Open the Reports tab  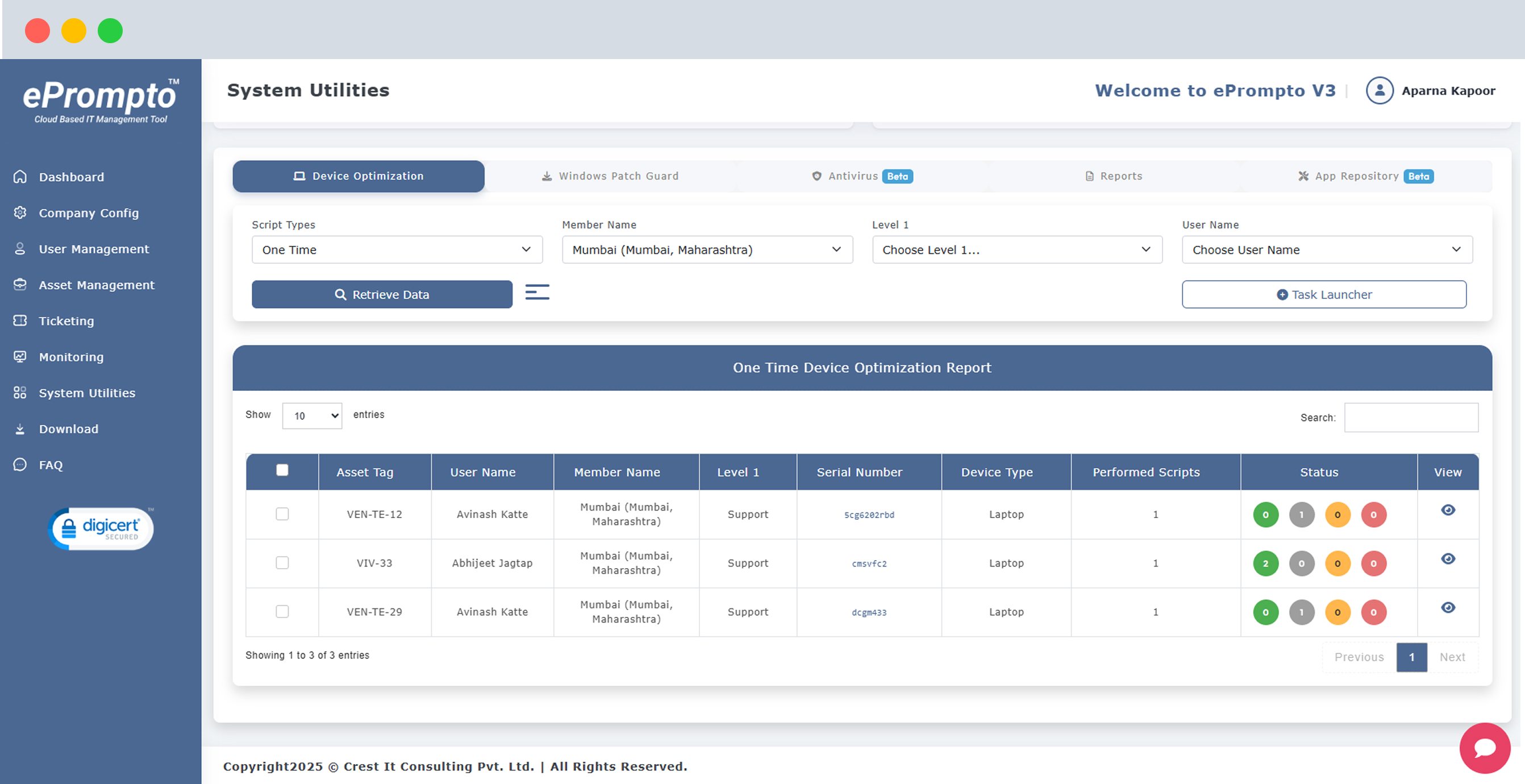(x=1114, y=176)
